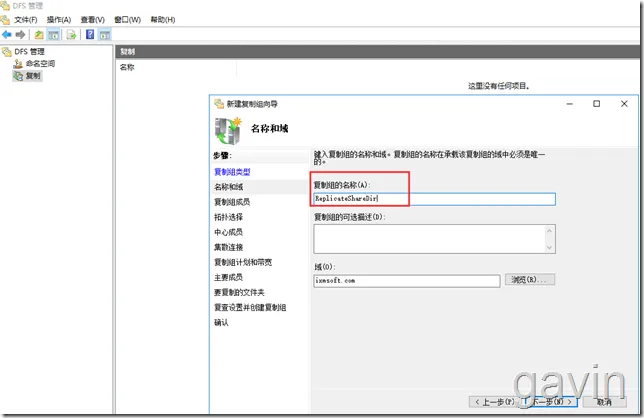Image resolution: width=644 pixels, height=418 pixels.
Task: Click the Up one level folder icon
Action: point(39,35)
